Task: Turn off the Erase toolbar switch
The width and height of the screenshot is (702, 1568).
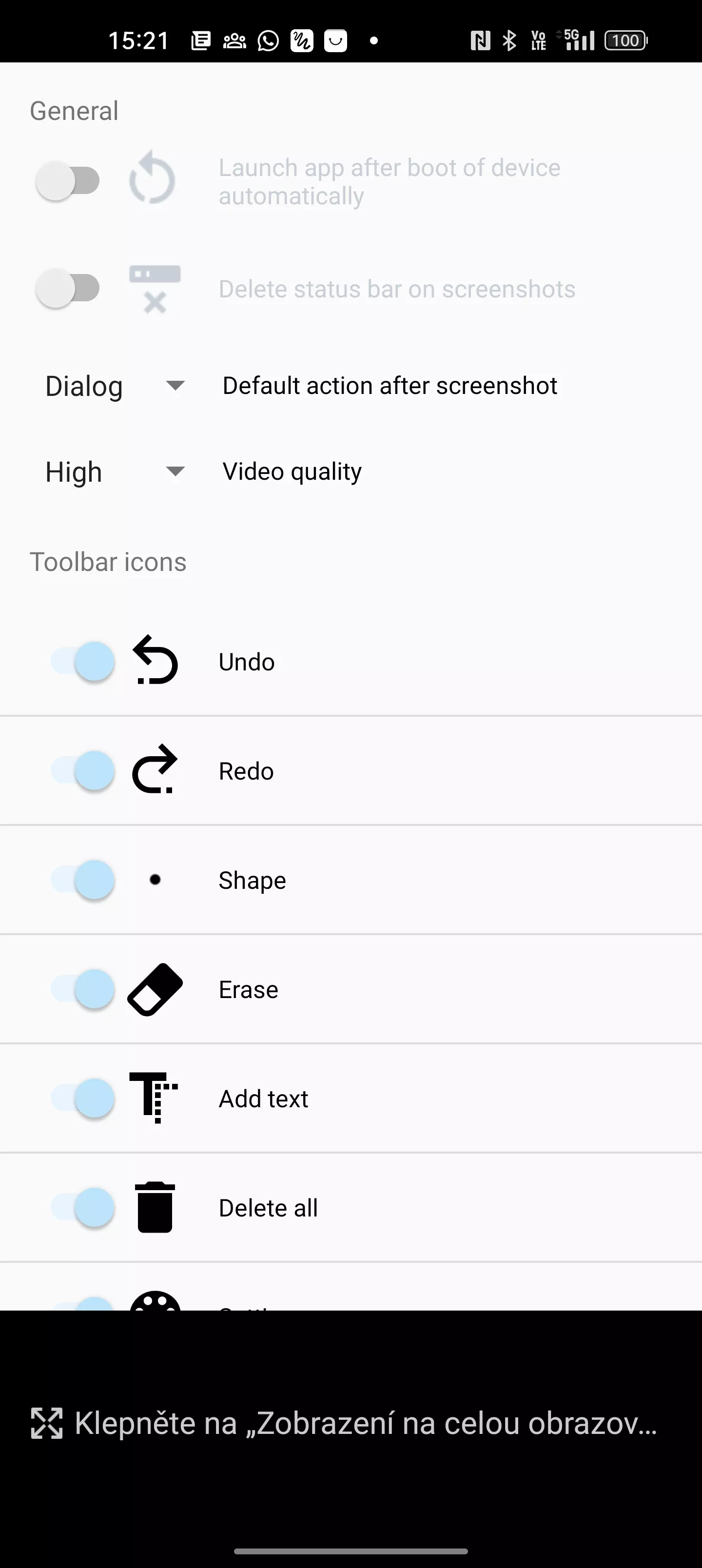Action: tap(83, 989)
